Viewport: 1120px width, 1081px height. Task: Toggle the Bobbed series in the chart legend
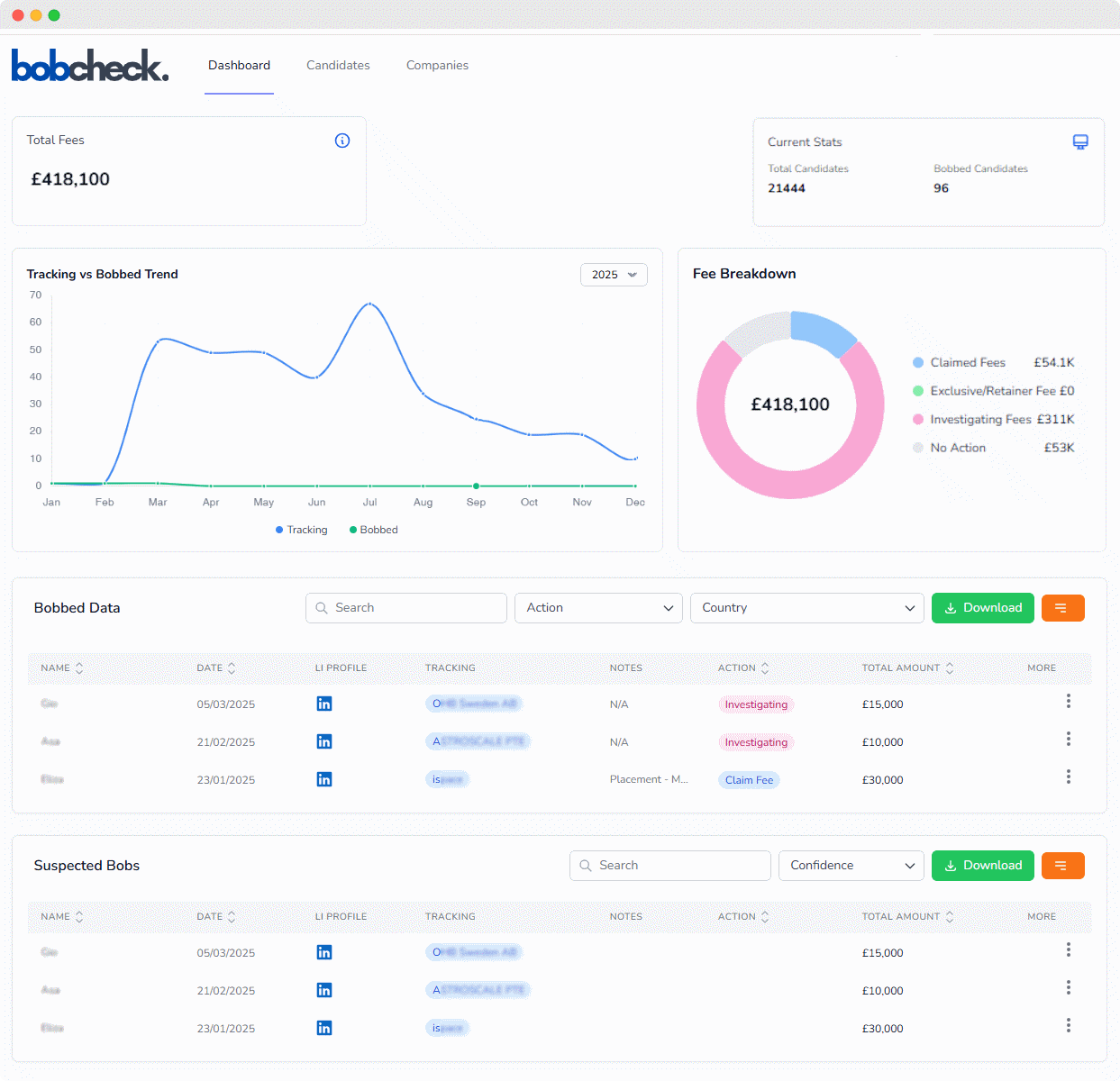pos(374,530)
